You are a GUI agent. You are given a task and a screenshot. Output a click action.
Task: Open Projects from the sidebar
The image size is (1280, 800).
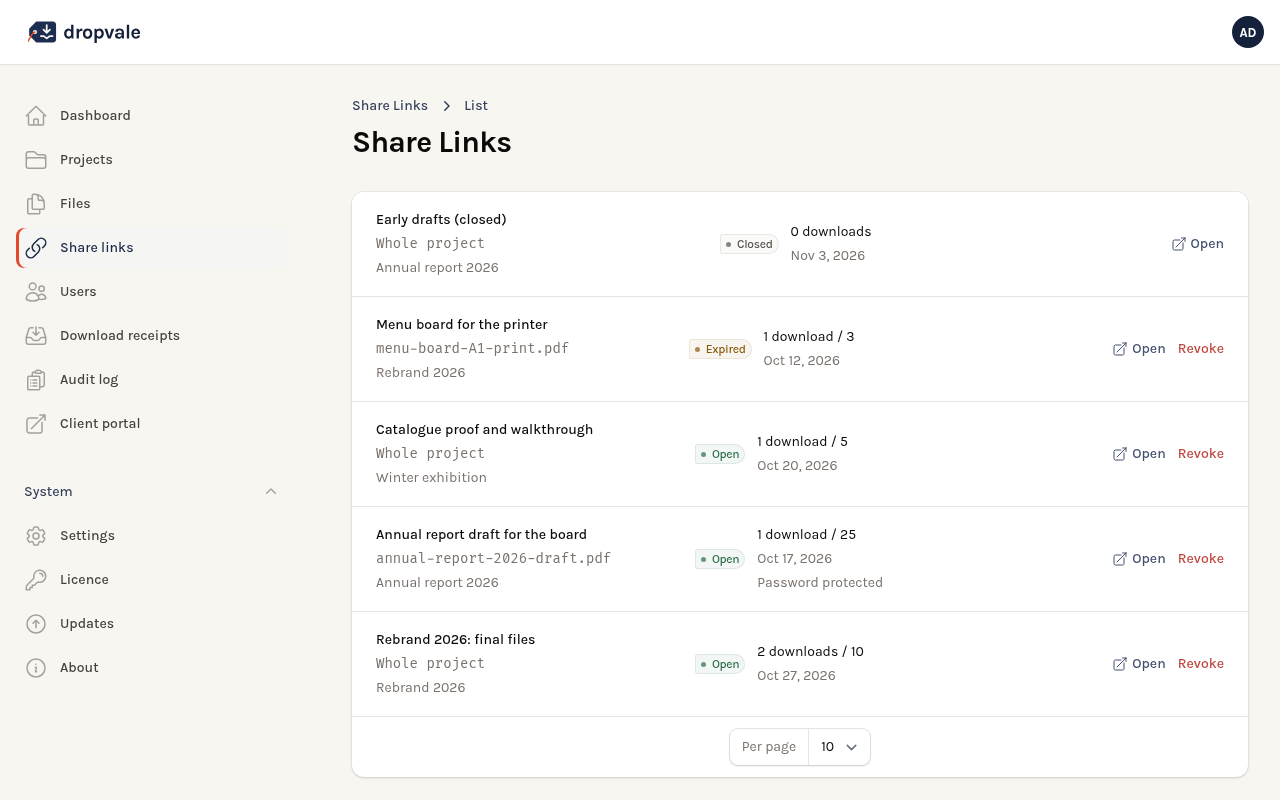pyautogui.click(x=152, y=160)
